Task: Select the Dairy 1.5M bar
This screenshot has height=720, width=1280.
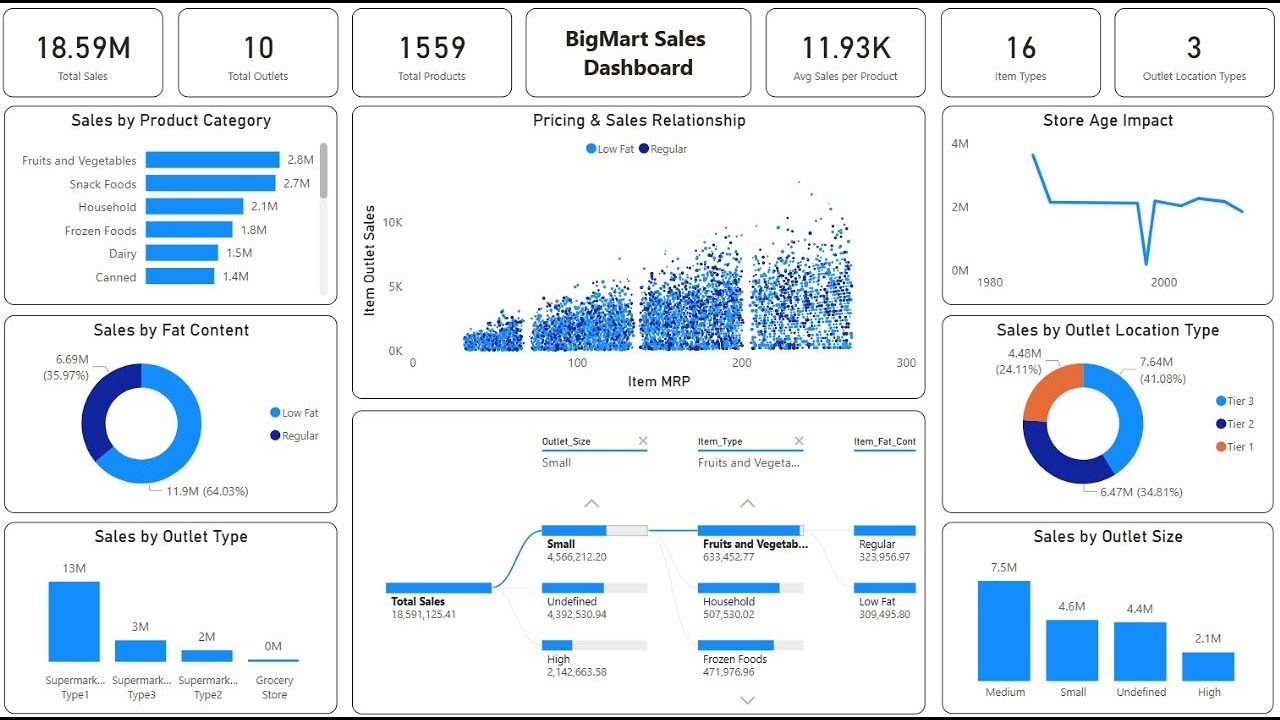Action: click(x=181, y=253)
